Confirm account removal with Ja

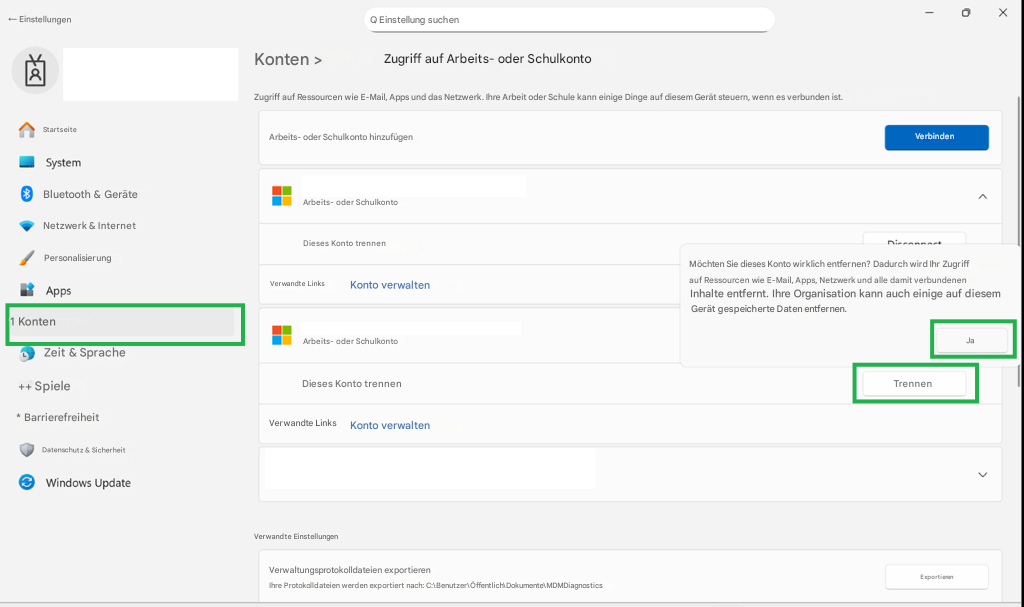tap(970, 339)
